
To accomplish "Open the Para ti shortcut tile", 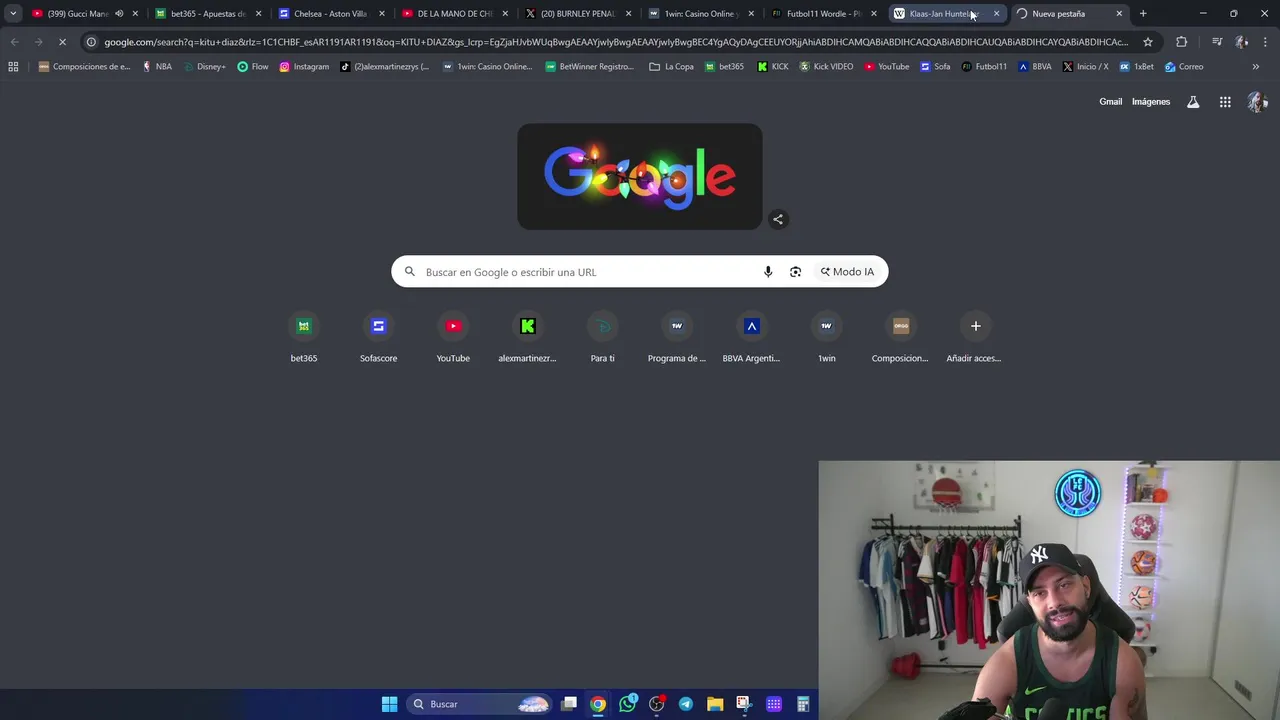I will click(x=602, y=338).
